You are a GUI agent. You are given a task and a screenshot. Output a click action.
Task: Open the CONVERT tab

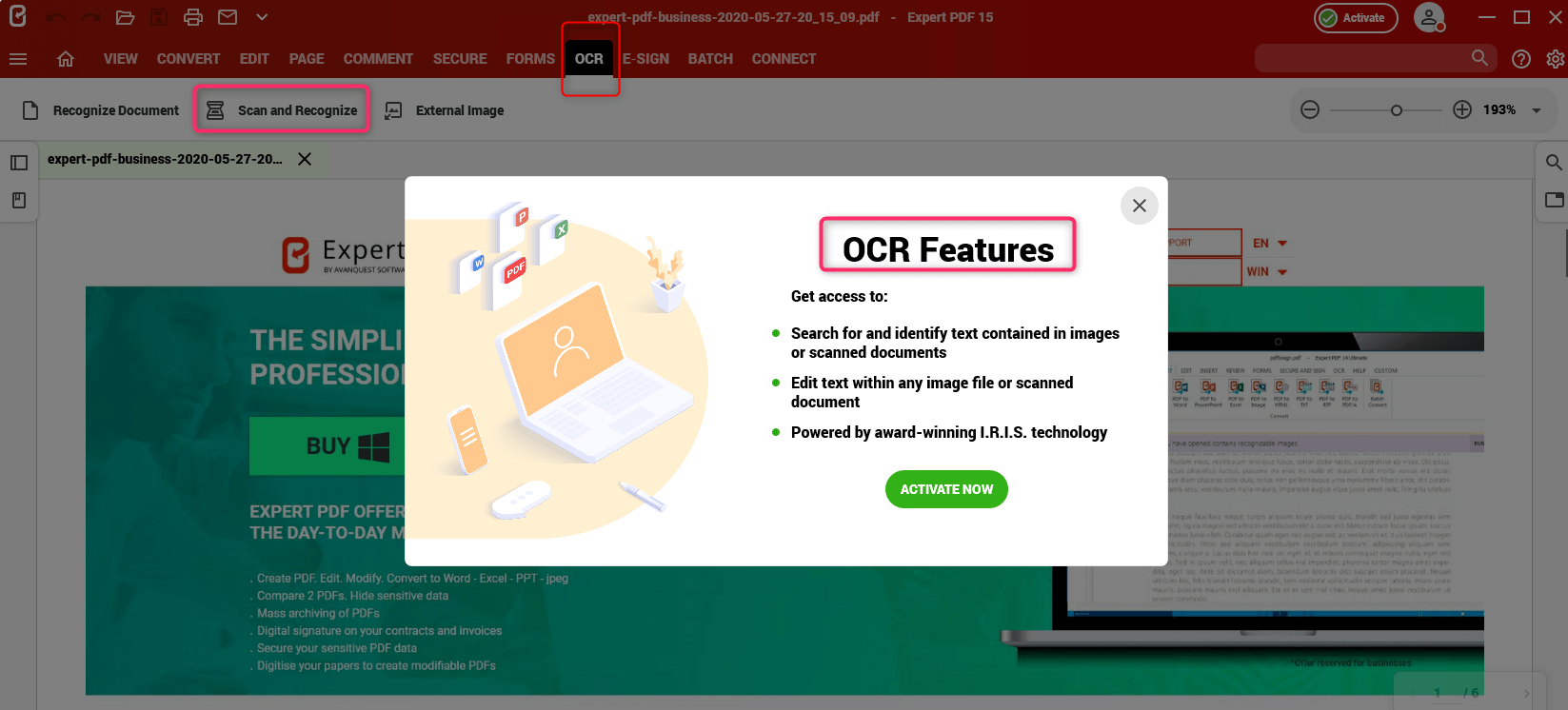(189, 59)
